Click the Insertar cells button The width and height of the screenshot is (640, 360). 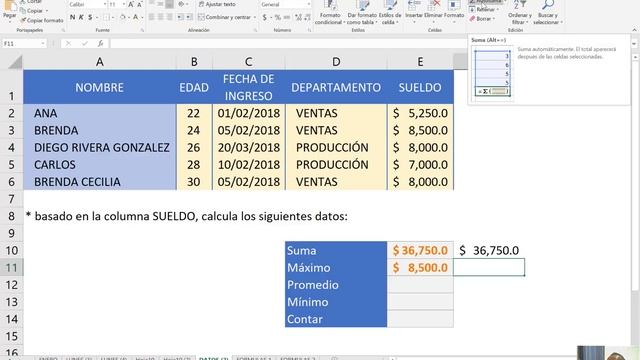pyautogui.click(x=413, y=11)
